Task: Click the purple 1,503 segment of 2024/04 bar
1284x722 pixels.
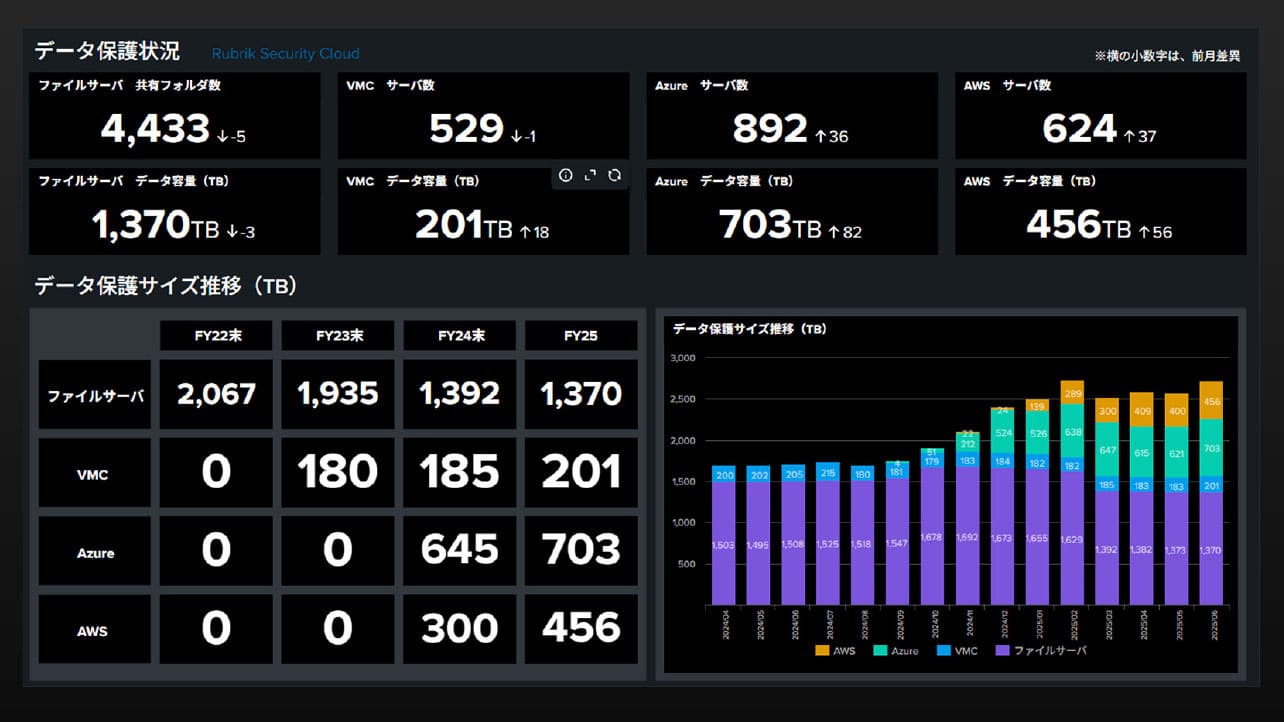Action: [x=723, y=545]
